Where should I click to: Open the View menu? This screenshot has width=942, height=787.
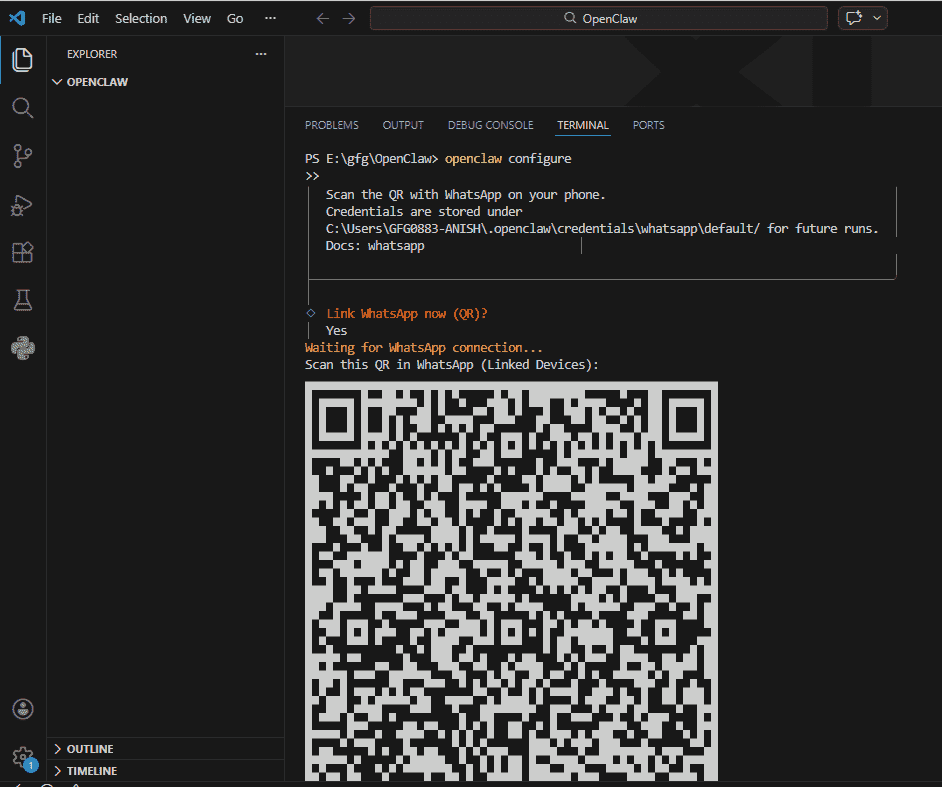pos(197,19)
